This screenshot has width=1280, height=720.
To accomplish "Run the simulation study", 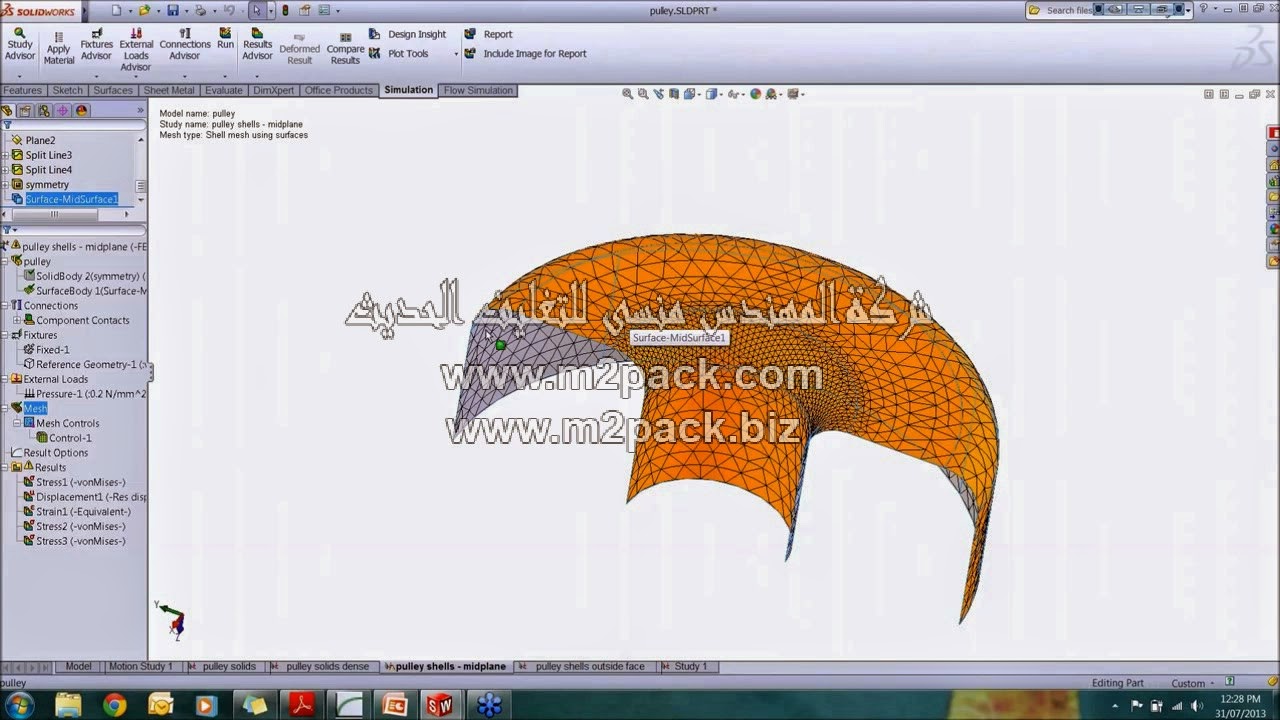I will (x=225, y=38).
